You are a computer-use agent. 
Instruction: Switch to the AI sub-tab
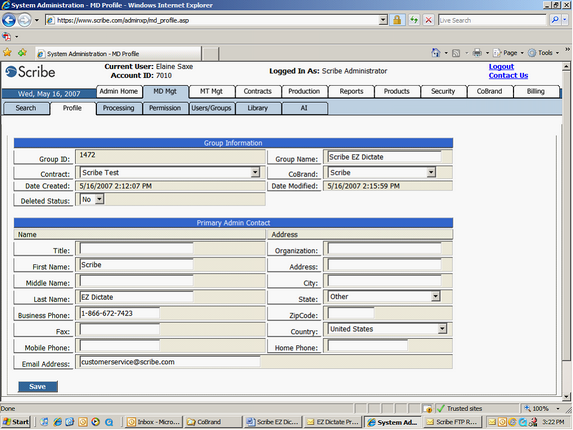[304, 108]
